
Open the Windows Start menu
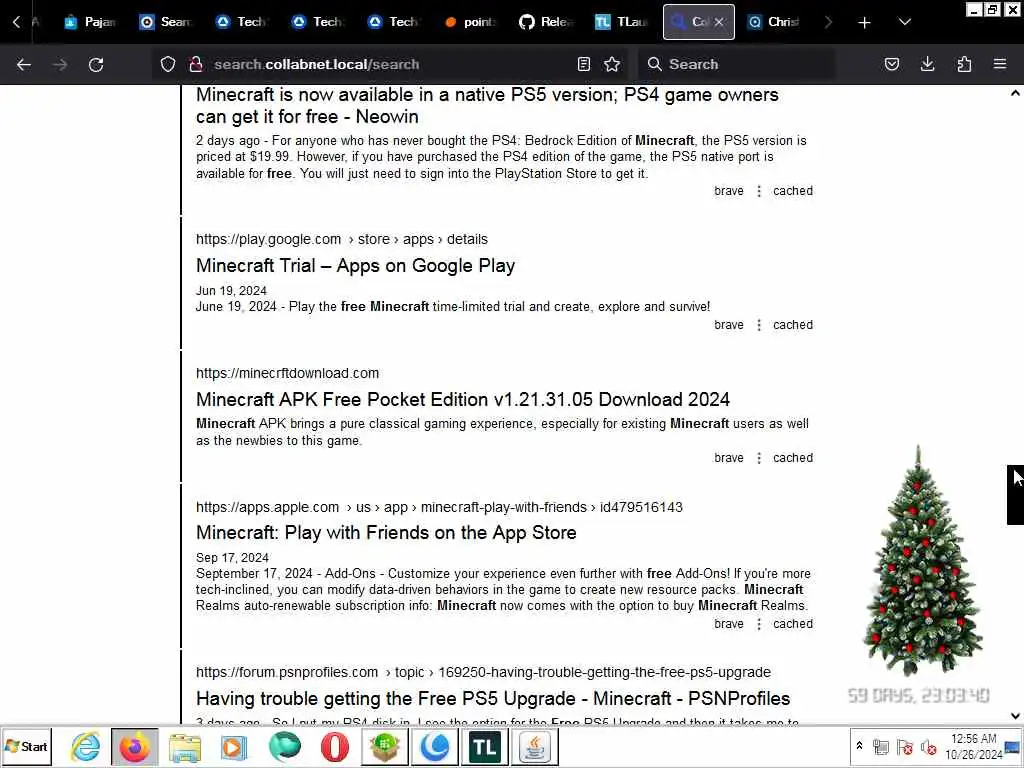26,746
